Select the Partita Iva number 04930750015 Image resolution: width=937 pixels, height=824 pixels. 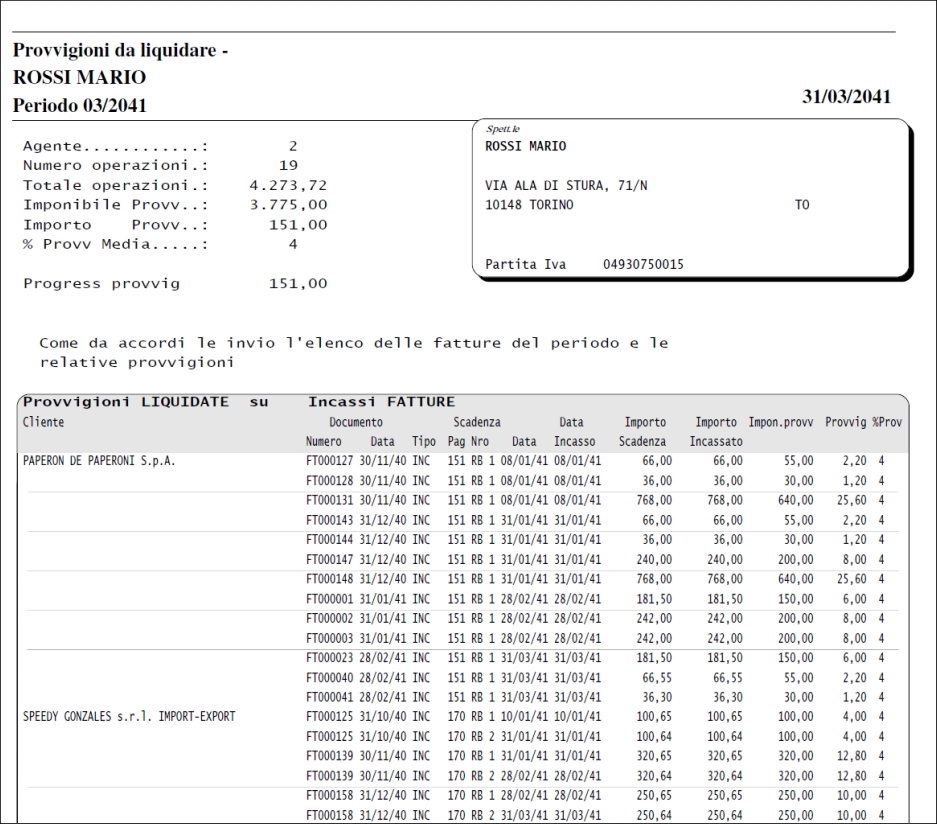point(643,264)
